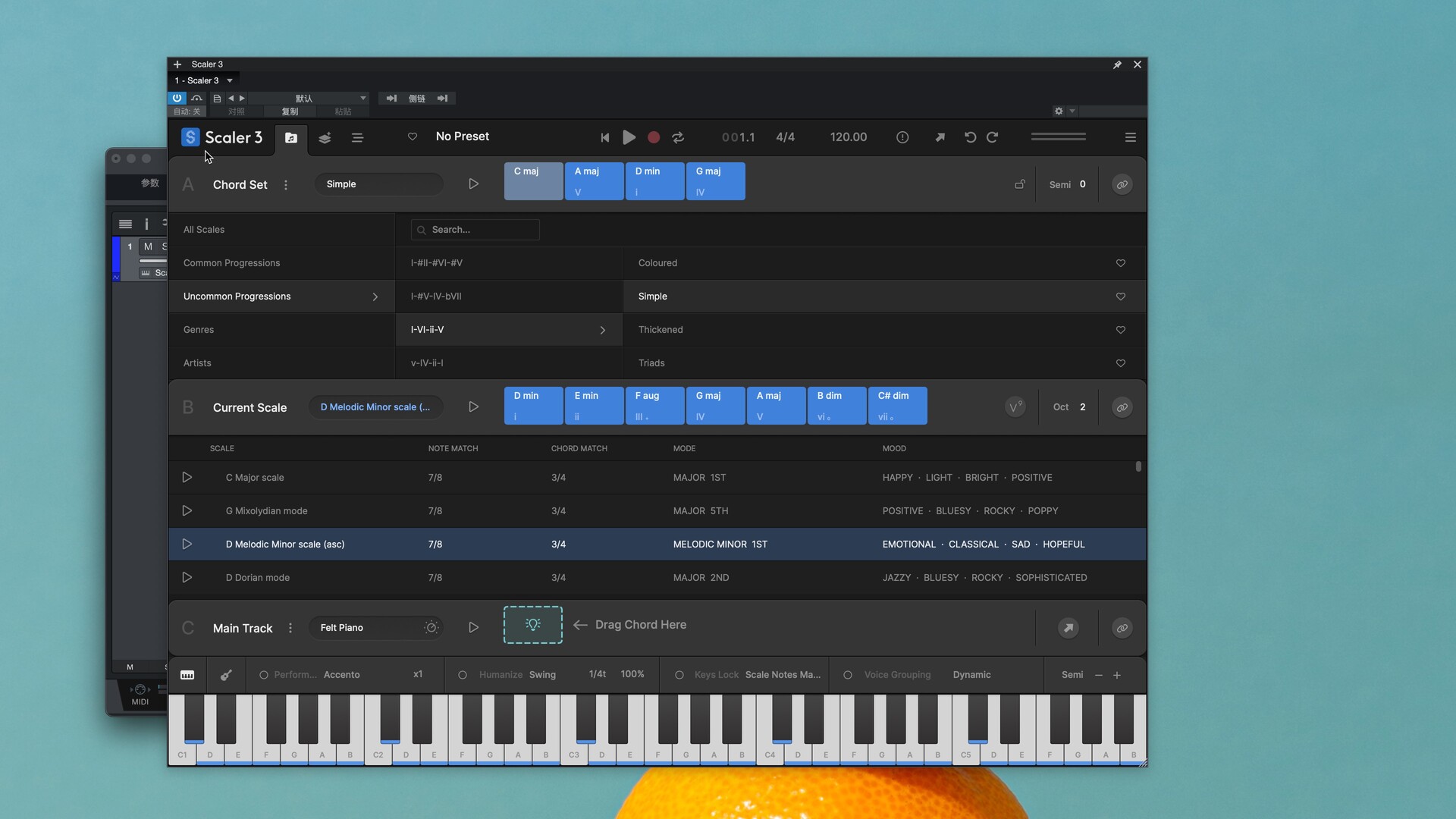The height and width of the screenshot is (819, 1456).
Task: Open the Accento performance dropdown
Action: (x=342, y=675)
